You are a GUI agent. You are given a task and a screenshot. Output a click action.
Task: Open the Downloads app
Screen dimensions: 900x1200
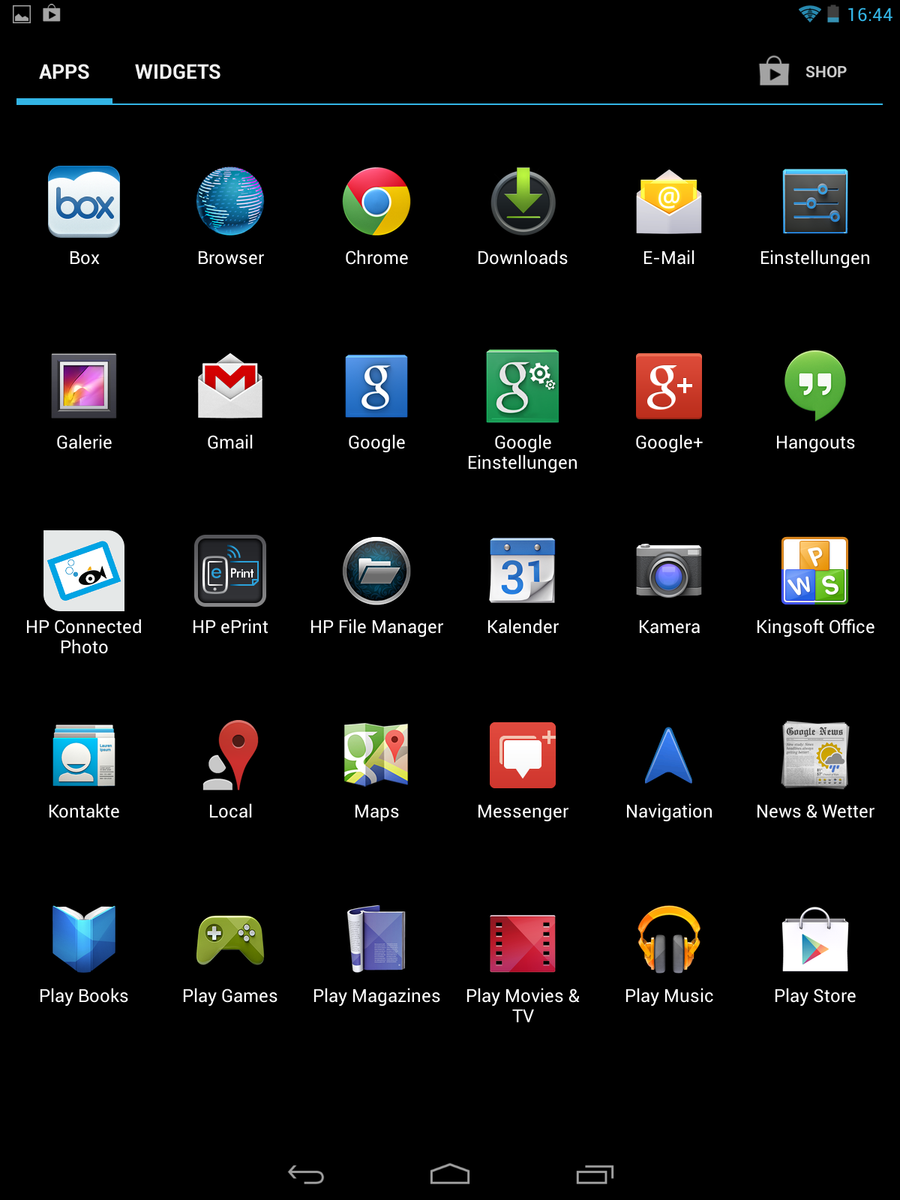(522, 202)
